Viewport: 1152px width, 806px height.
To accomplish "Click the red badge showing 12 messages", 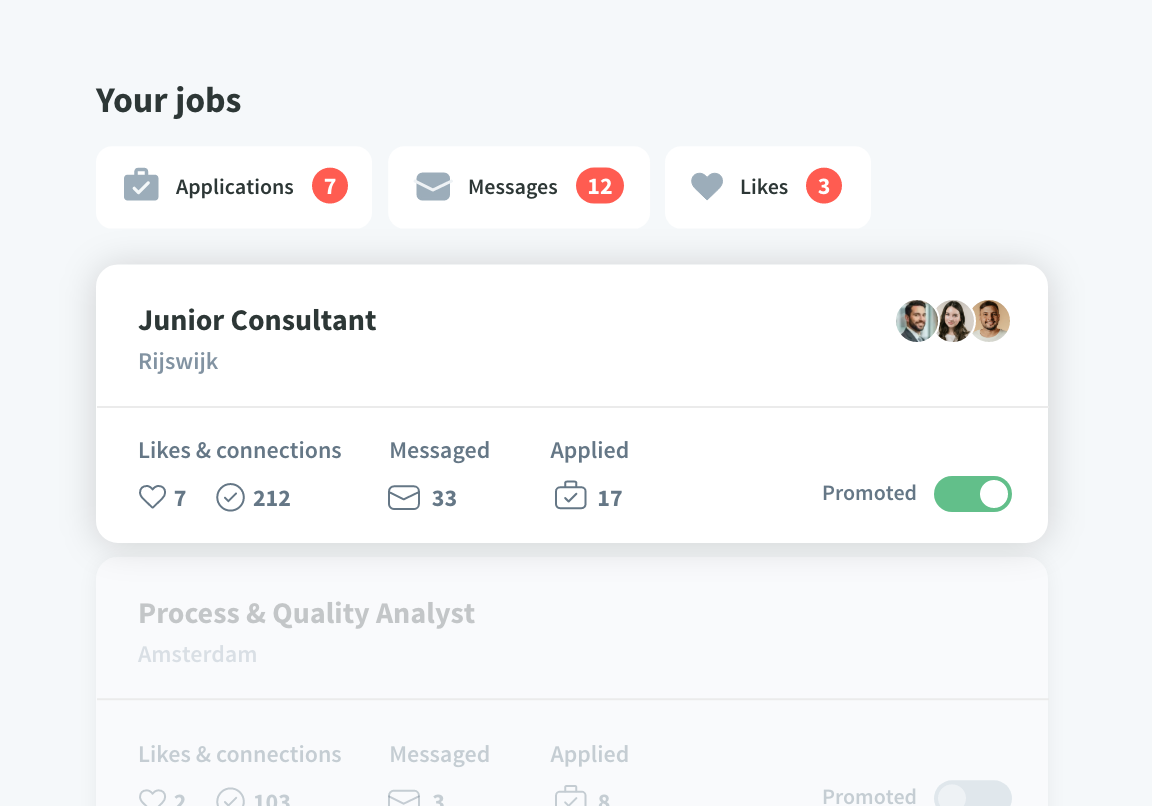I will point(600,186).
